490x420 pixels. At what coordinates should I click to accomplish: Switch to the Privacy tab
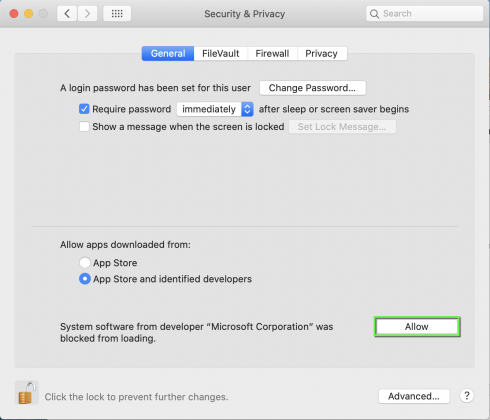pyautogui.click(x=322, y=53)
